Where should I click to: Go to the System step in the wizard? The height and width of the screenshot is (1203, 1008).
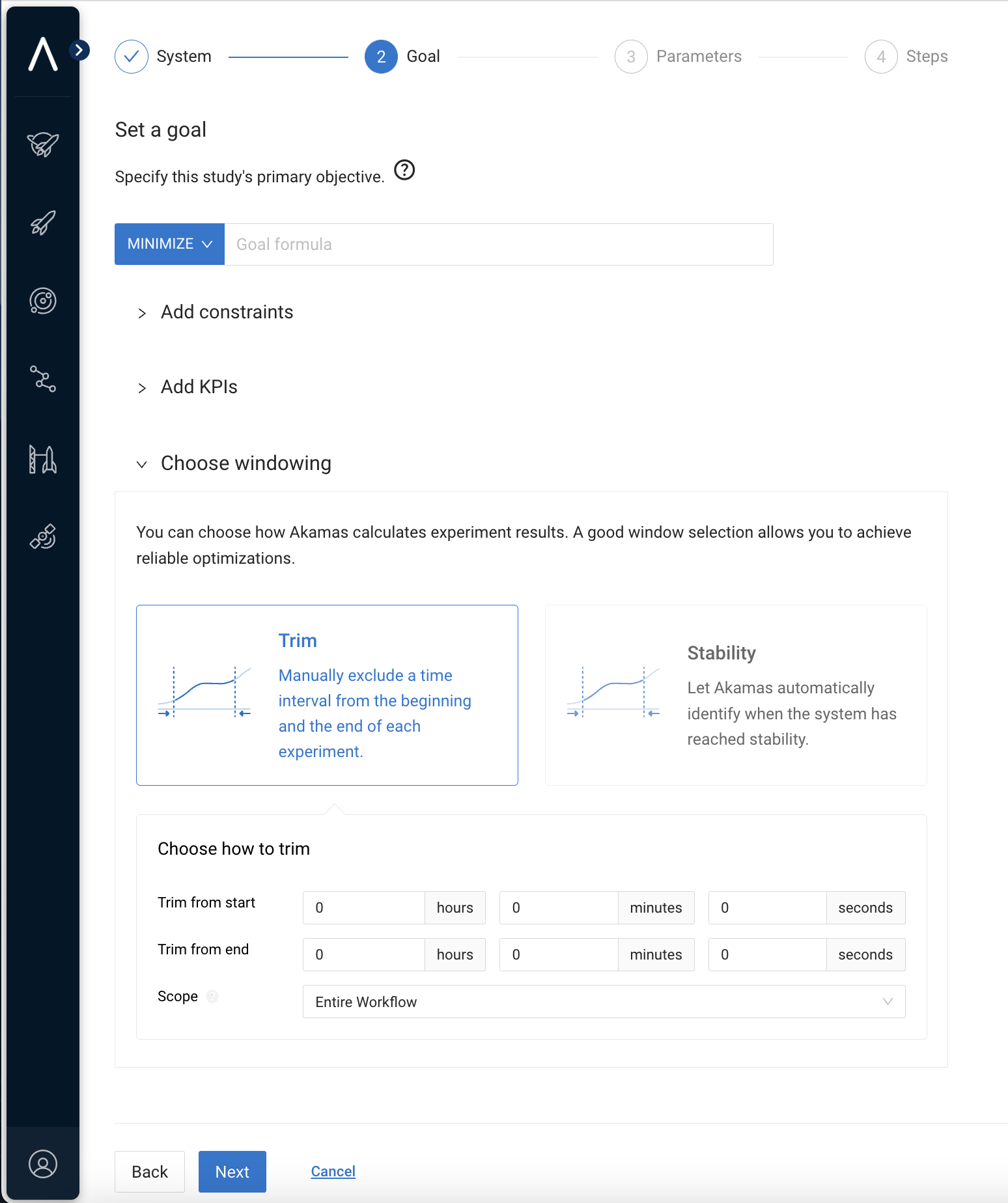pyautogui.click(x=163, y=57)
